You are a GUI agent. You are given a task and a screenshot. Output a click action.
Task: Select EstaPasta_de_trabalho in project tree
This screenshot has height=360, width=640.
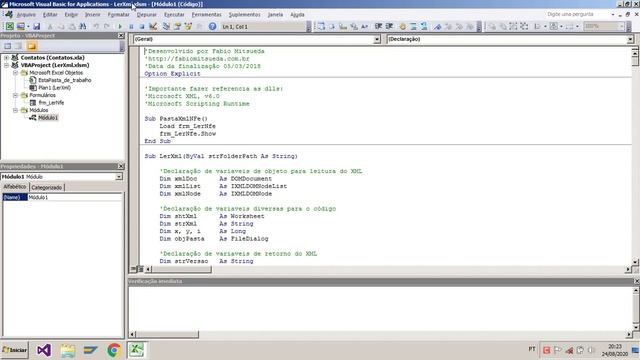[x=64, y=80]
